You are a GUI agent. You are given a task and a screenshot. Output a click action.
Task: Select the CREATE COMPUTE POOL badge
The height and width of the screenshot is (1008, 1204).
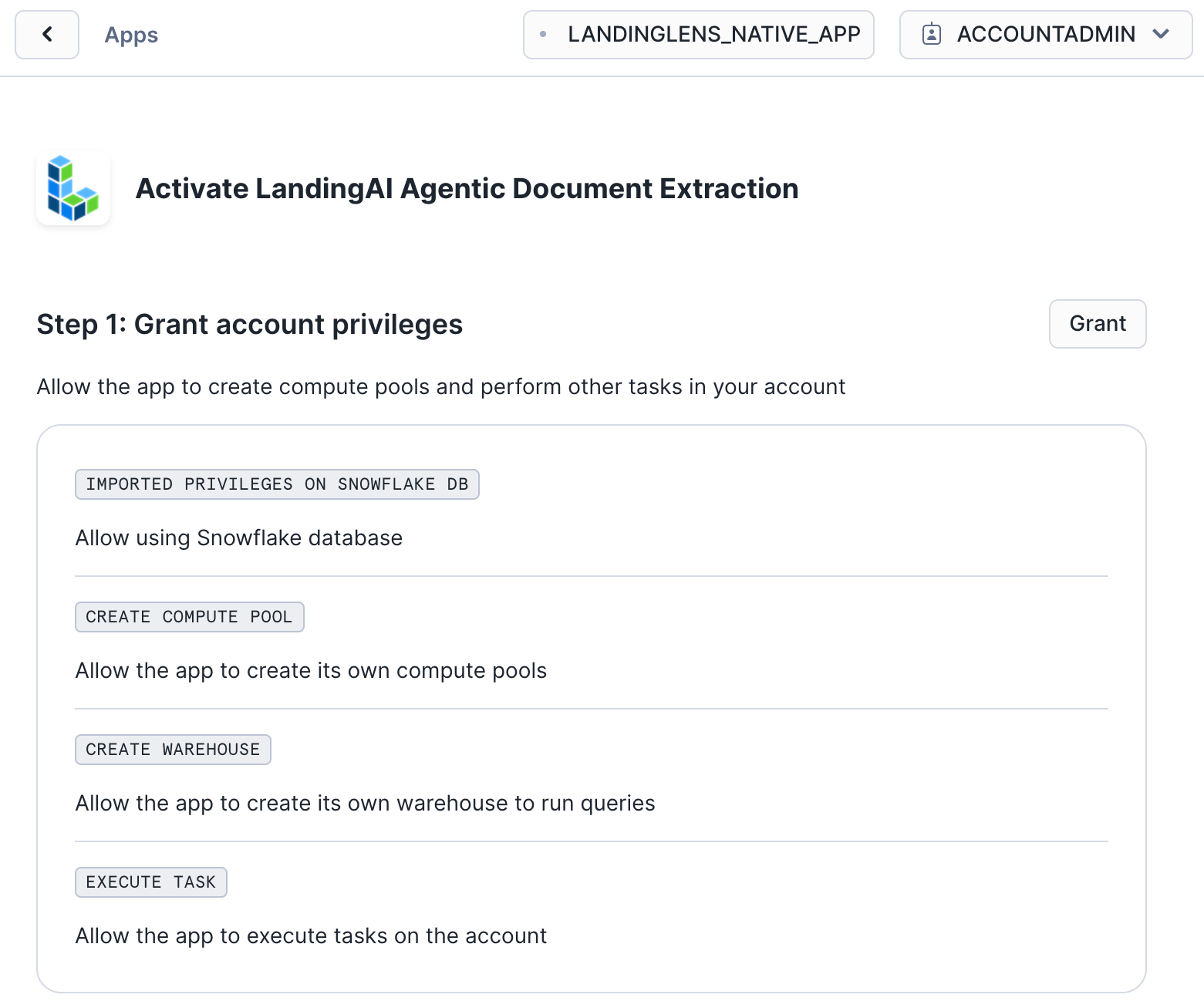pyautogui.click(x=189, y=616)
